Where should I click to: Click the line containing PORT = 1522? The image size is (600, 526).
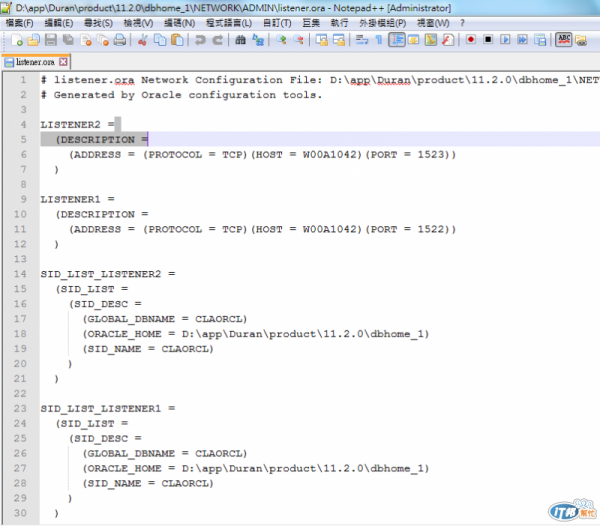click(262, 229)
